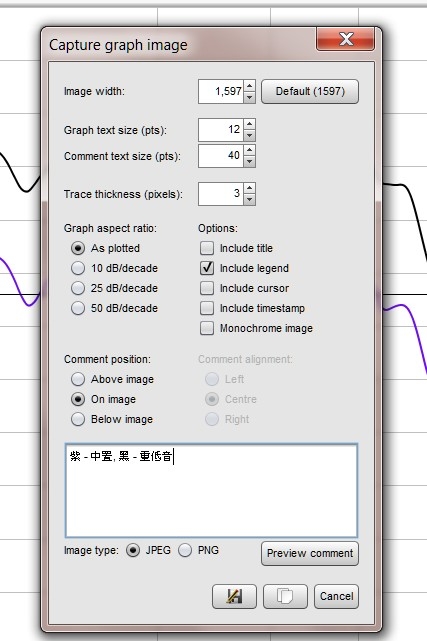Close the Capture graph image dialog

coord(345,39)
